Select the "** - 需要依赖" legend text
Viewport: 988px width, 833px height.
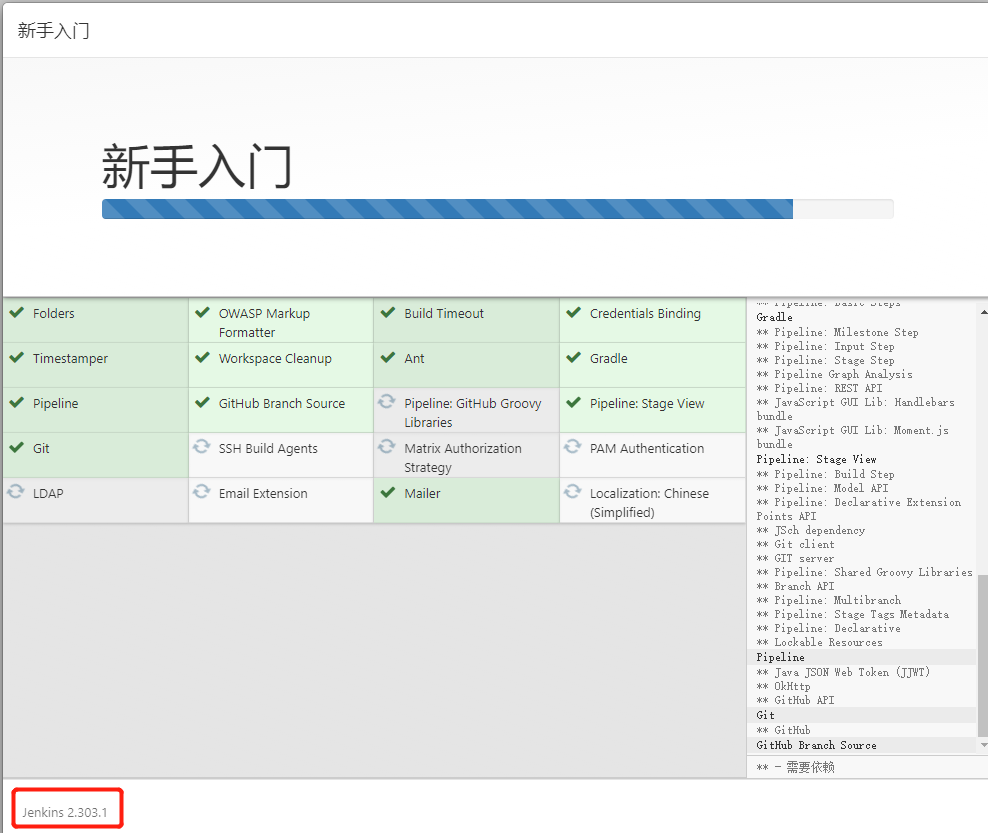tap(795, 767)
